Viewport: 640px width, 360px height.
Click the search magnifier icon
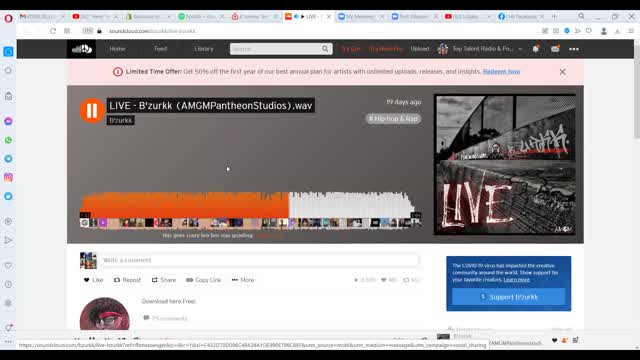(x=325, y=49)
